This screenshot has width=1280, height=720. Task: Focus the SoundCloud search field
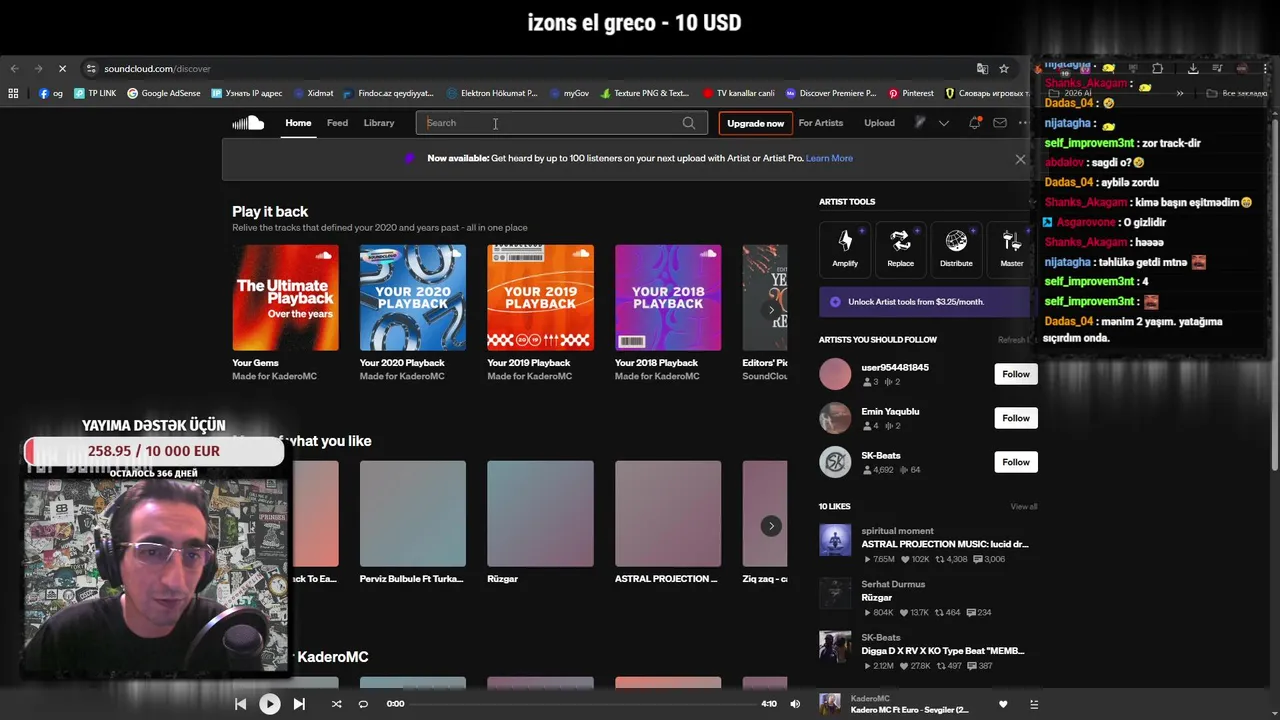[561, 123]
